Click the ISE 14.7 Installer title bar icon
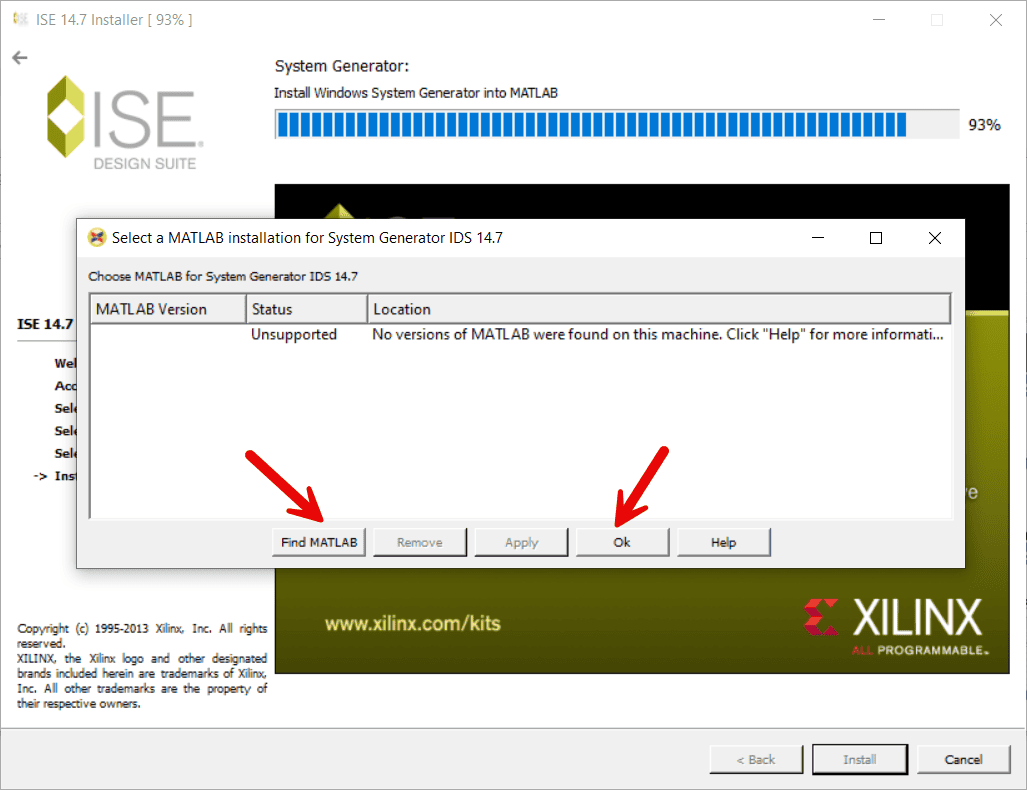Viewport: 1027px width, 790px height. click(20, 19)
